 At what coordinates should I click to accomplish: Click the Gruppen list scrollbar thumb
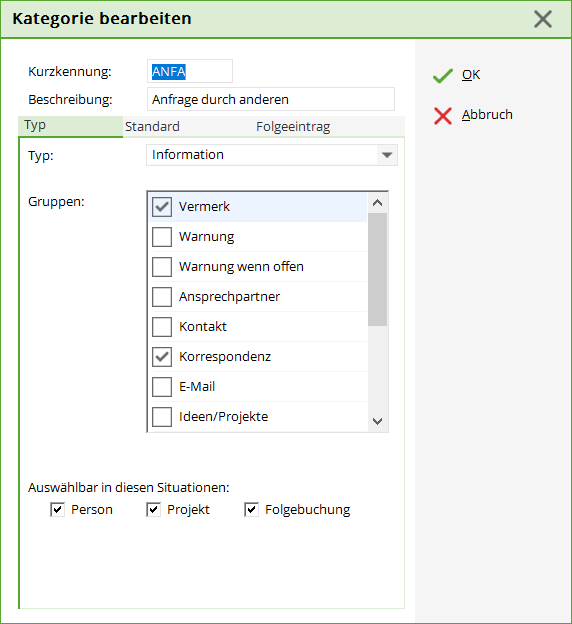(377, 269)
